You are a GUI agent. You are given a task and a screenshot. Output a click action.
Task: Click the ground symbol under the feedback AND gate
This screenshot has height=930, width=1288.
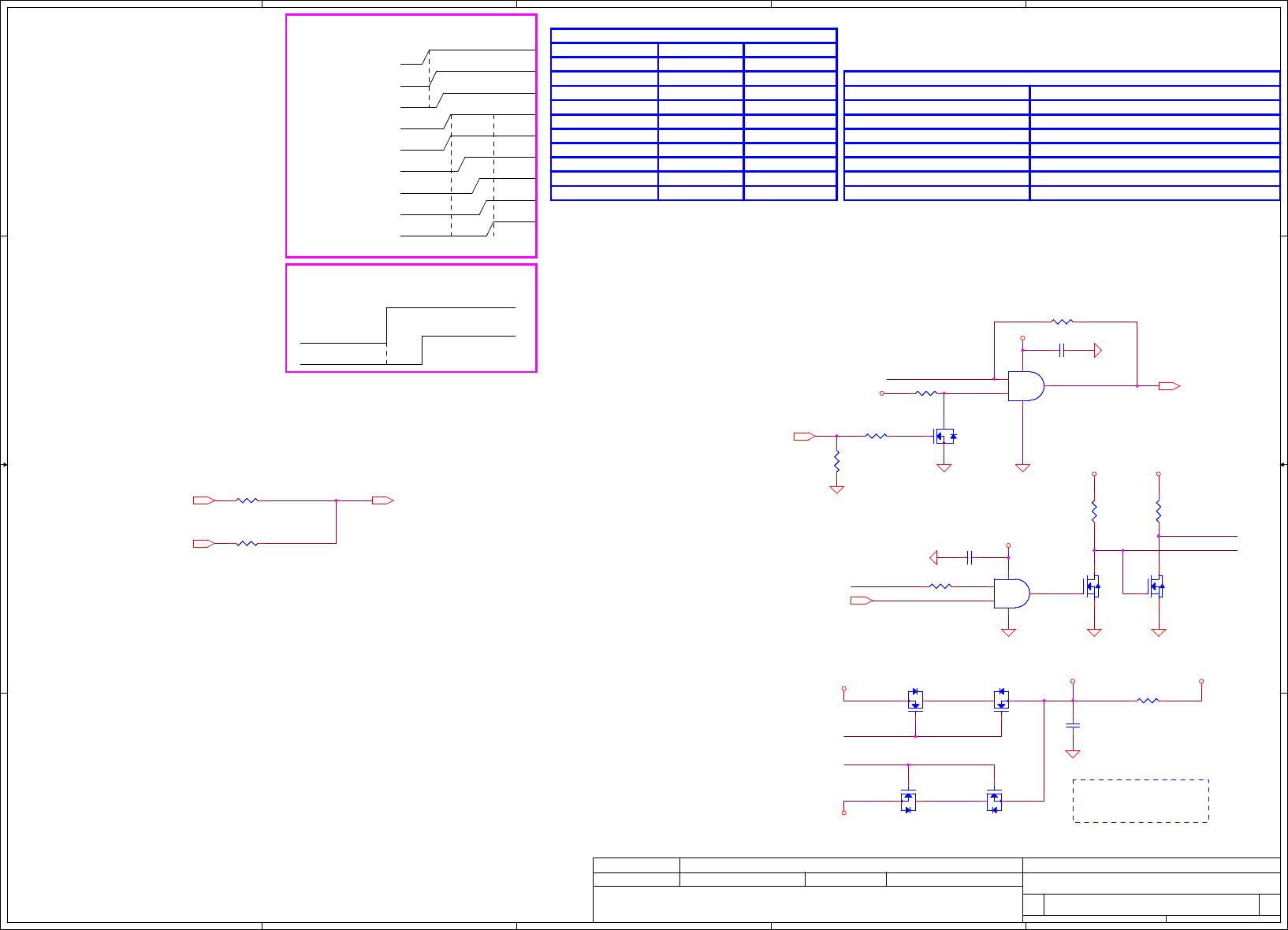[1023, 468]
